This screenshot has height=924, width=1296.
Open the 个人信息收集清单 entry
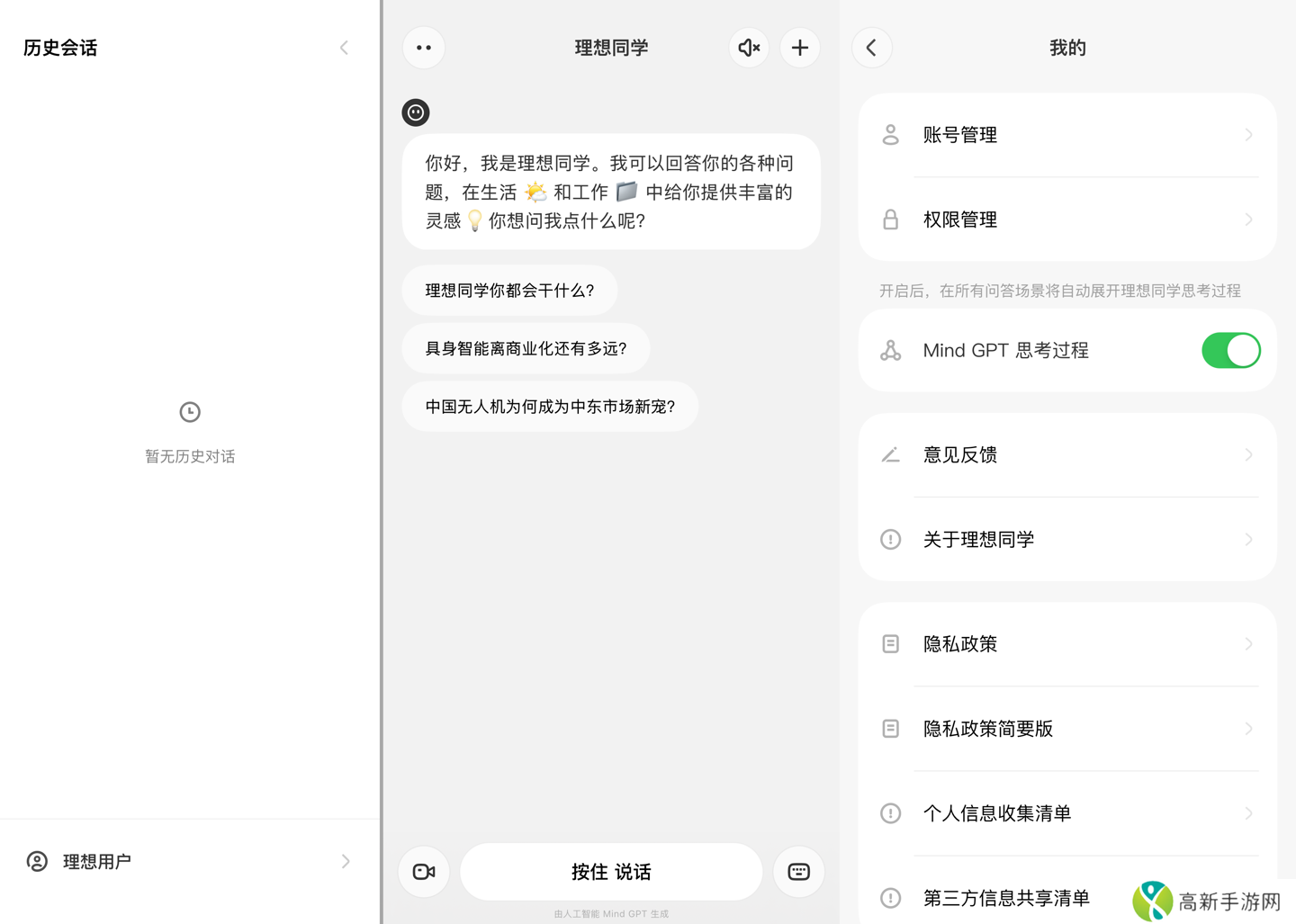click(1067, 813)
